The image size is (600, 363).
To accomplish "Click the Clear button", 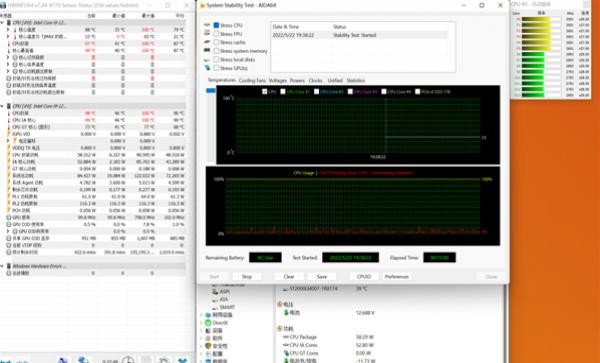I will click(289, 277).
